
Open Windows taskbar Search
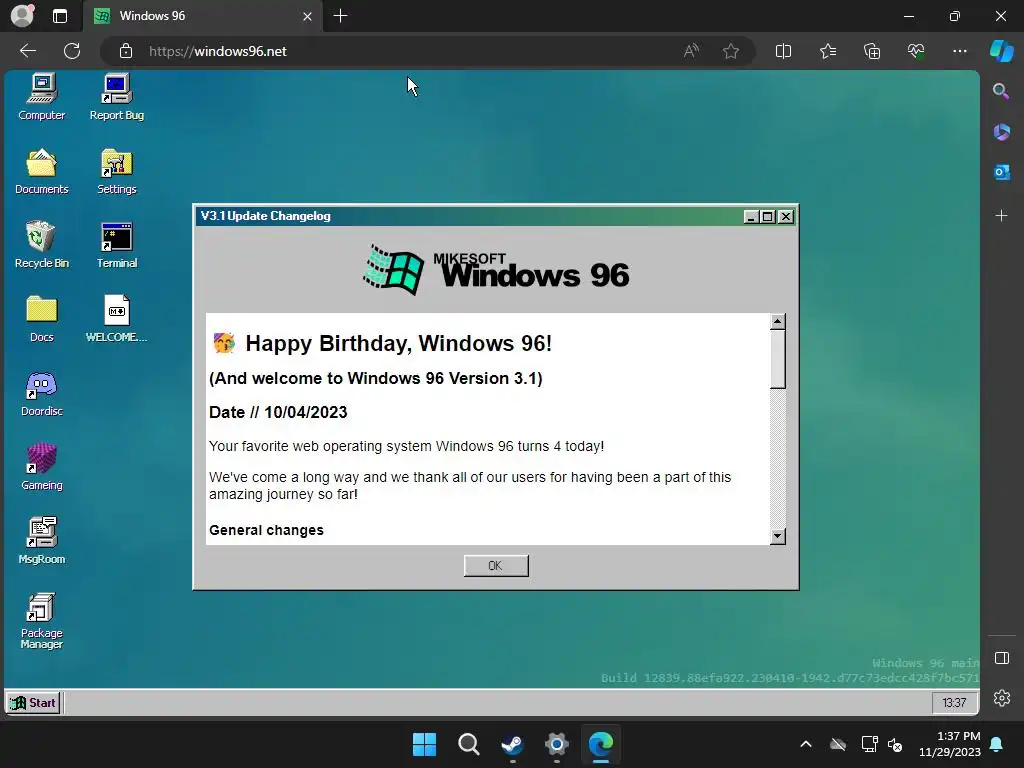click(468, 744)
